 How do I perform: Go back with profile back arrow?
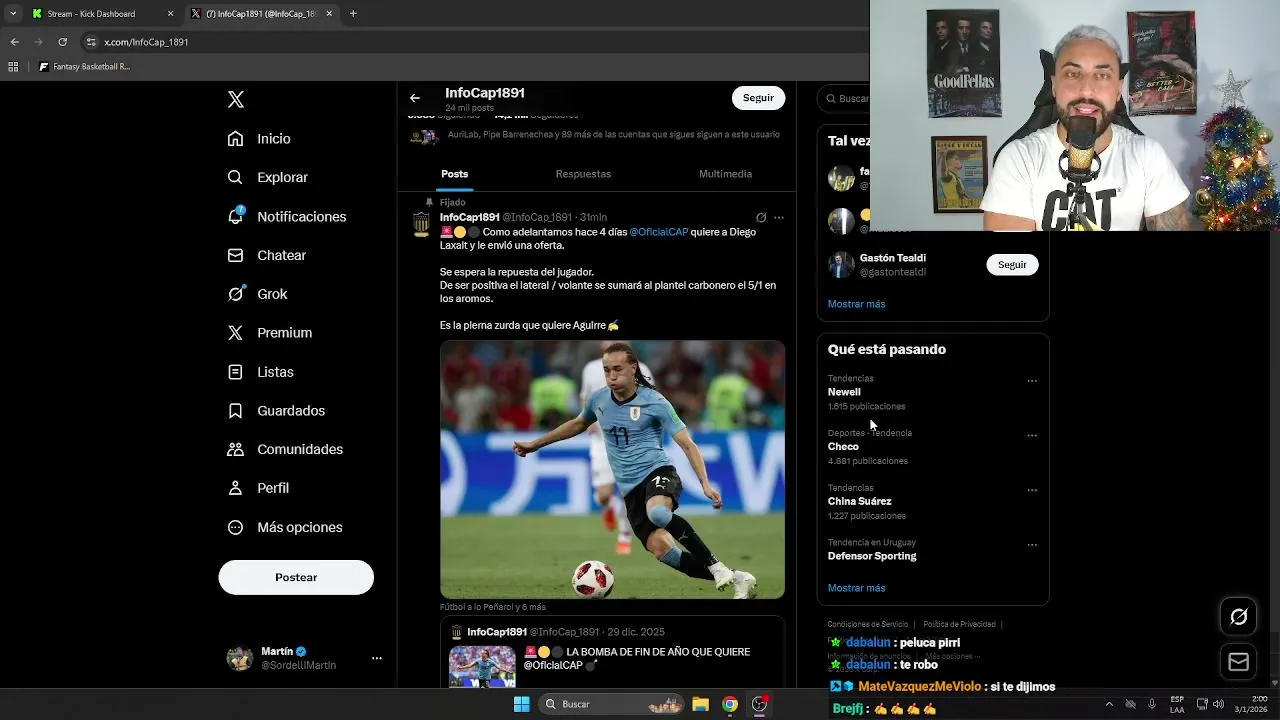tap(415, 98)
